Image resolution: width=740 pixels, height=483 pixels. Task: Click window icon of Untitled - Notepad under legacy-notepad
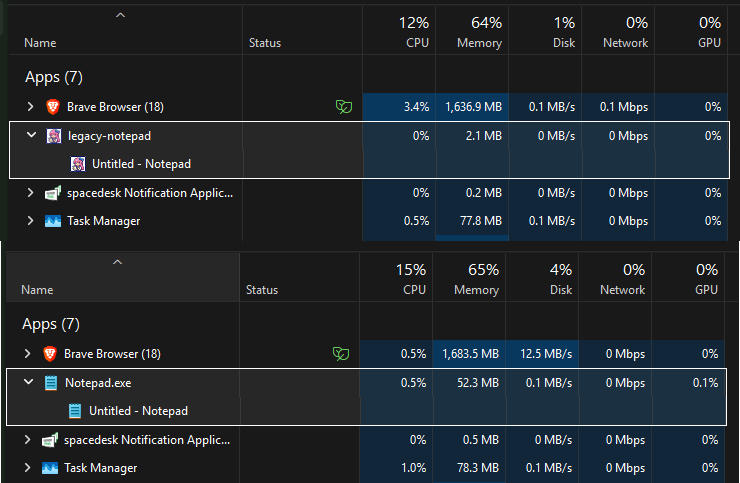[x=78, y=163]
